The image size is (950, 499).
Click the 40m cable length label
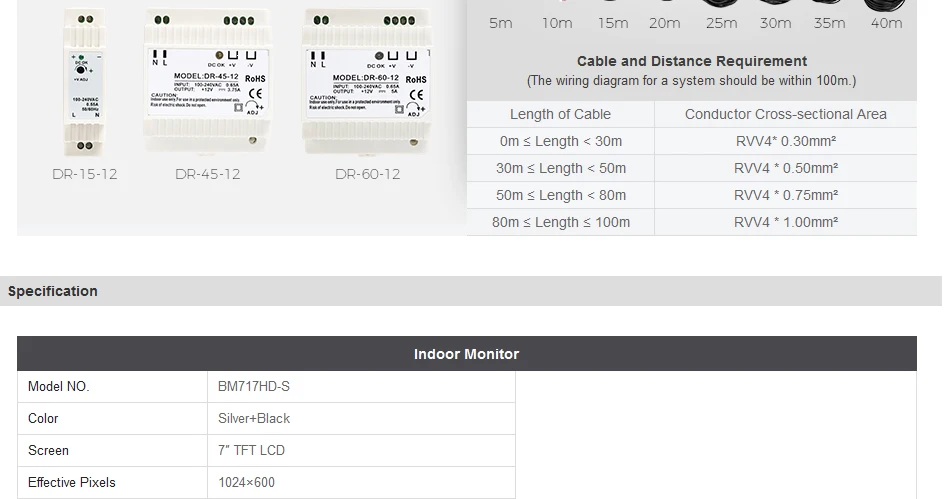tap(886, 24)
